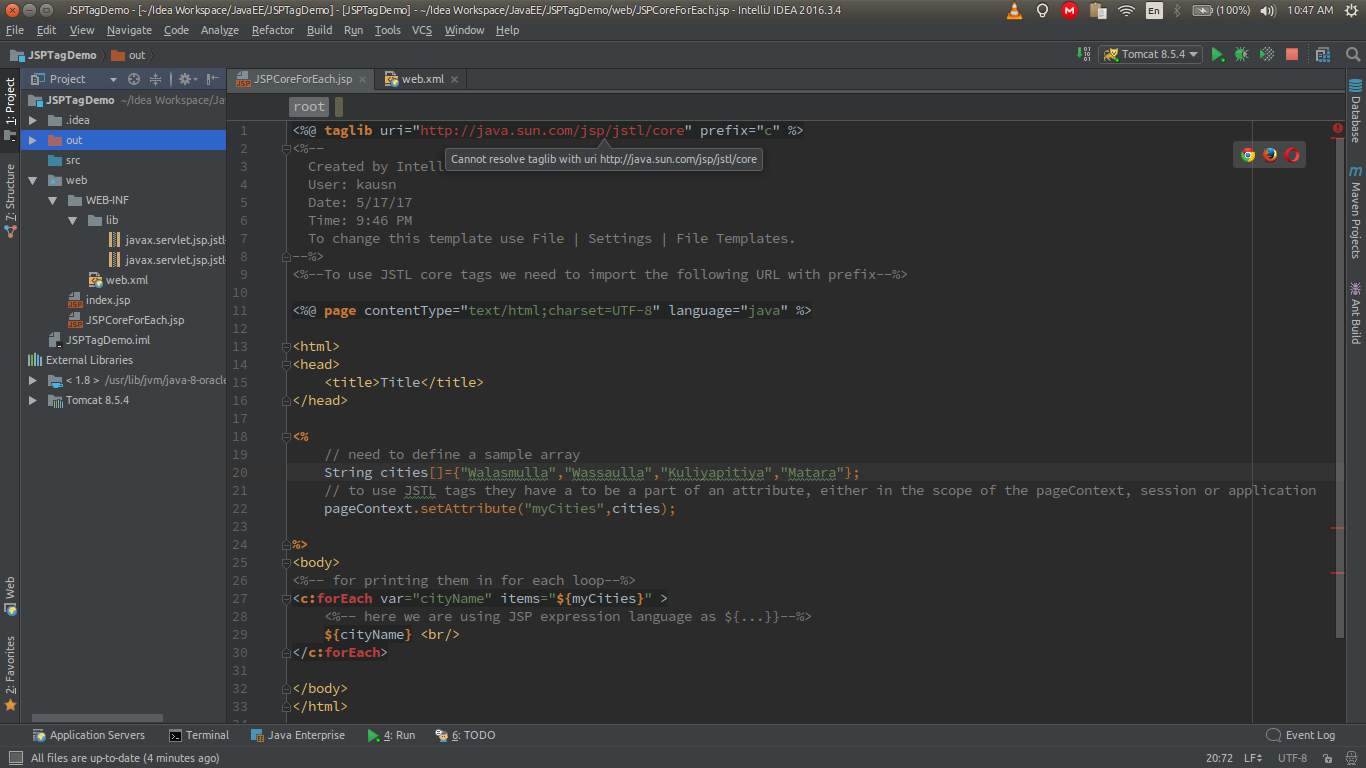Open the Favorites side tool window

tap(10, 674)
